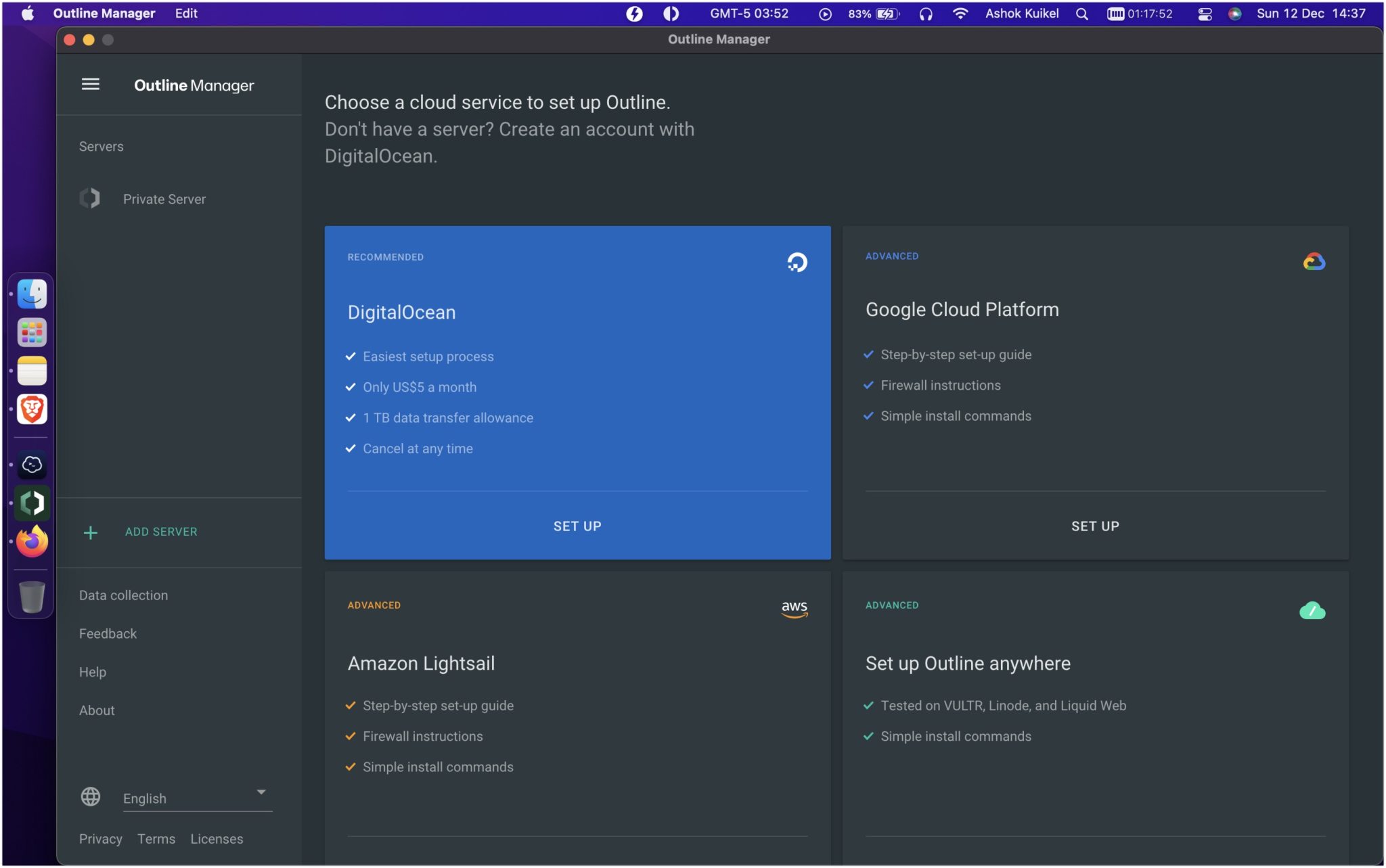Screen dimensions: 1386x868
Task: Click the Terms link
Action: pyautogui.click(x=156, y=838)
